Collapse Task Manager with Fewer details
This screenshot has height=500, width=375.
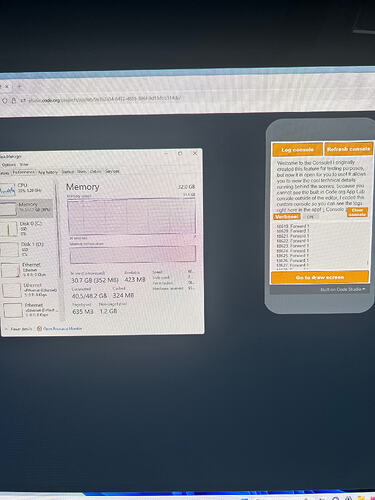(19, 329)
